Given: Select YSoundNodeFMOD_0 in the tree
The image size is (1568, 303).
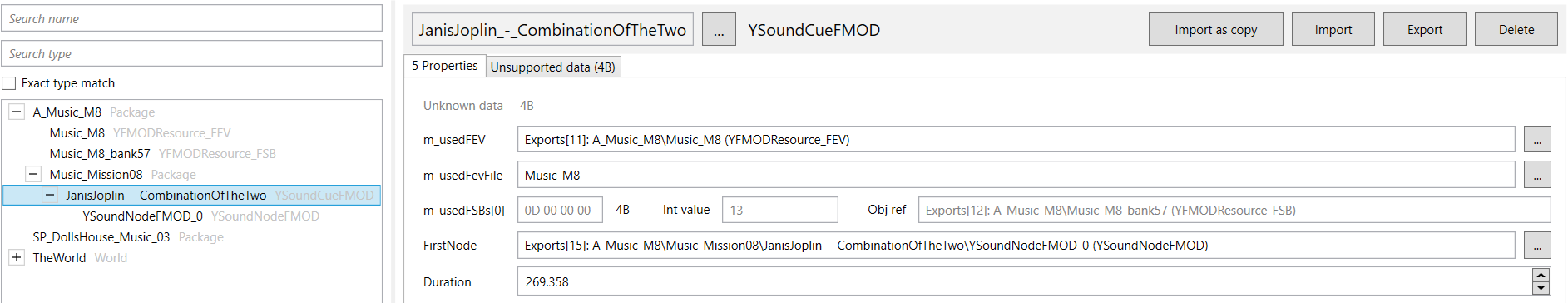Looking at the screenshot, I should pyautogui.click(x=142, y=216).
